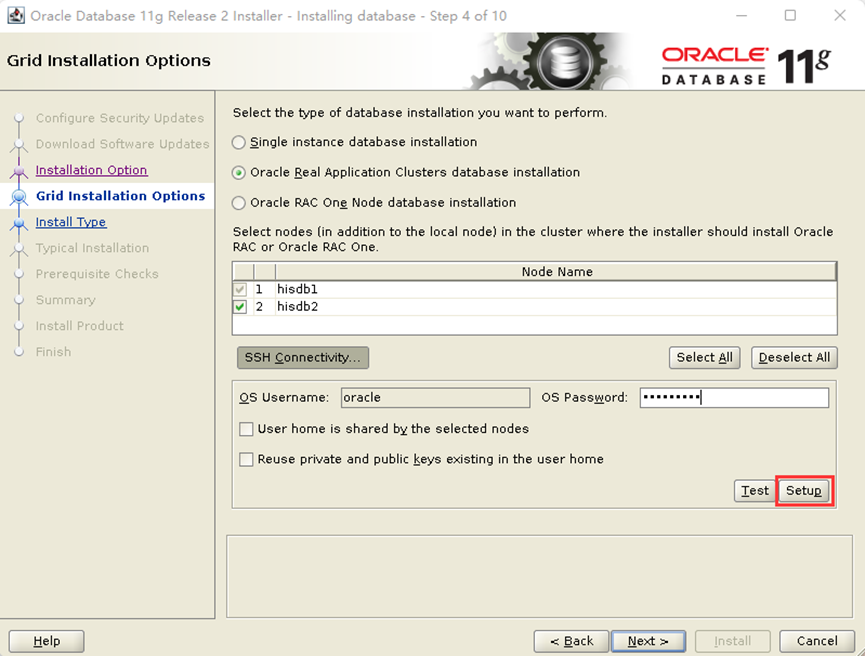
Task: Go Back to previous step
Action: click(572, 641)
